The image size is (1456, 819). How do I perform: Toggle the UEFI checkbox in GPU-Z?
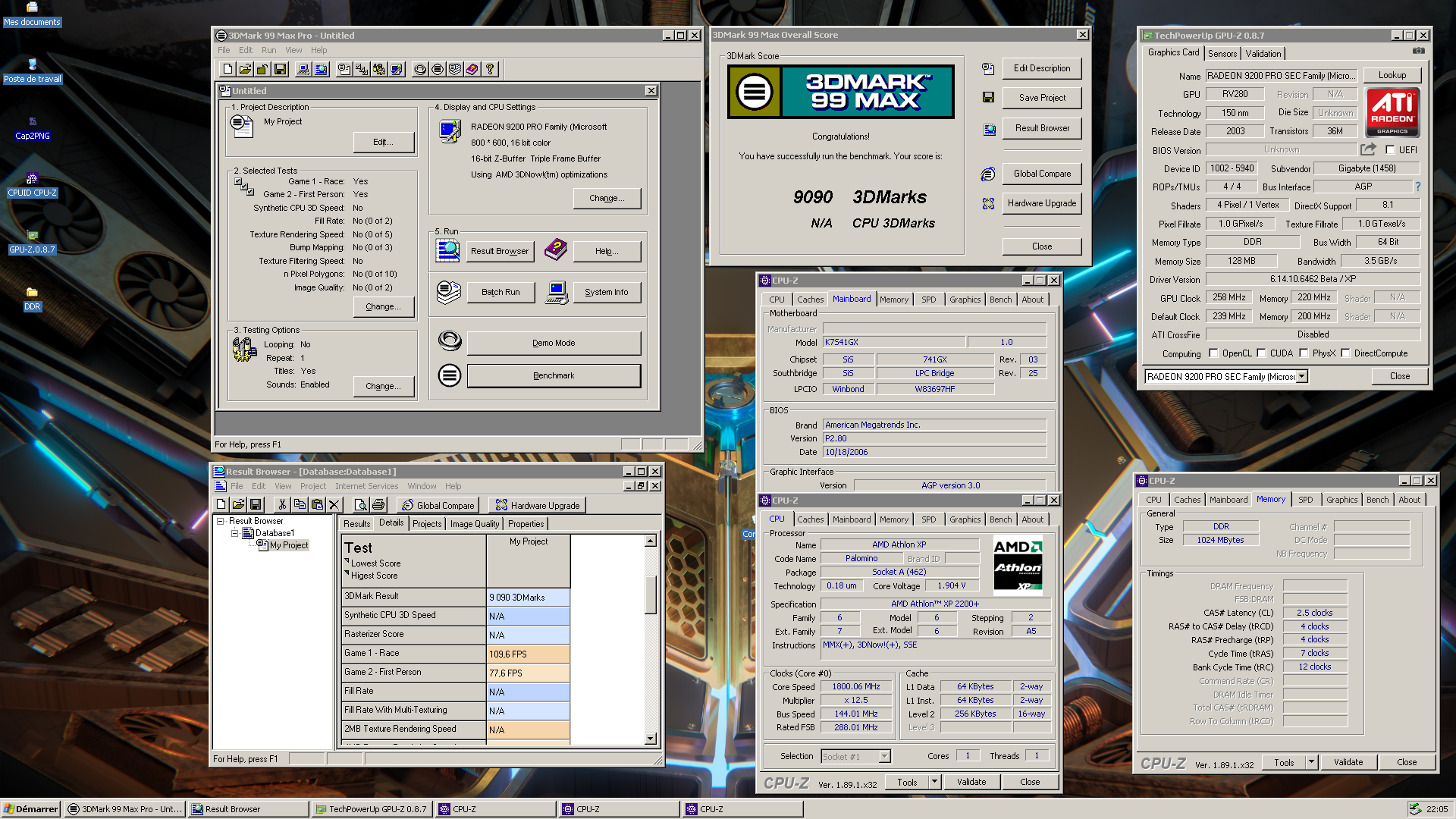[1390, 150]
